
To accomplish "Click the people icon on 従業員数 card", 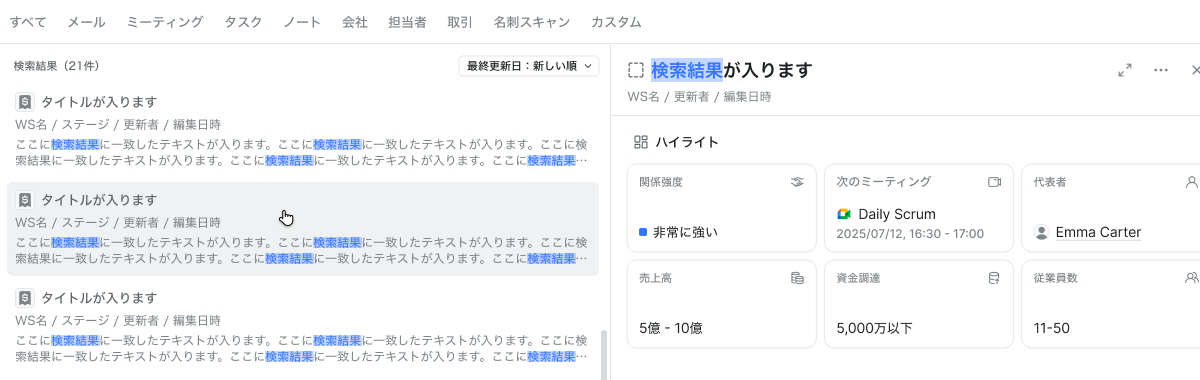I will (1191, 278).
